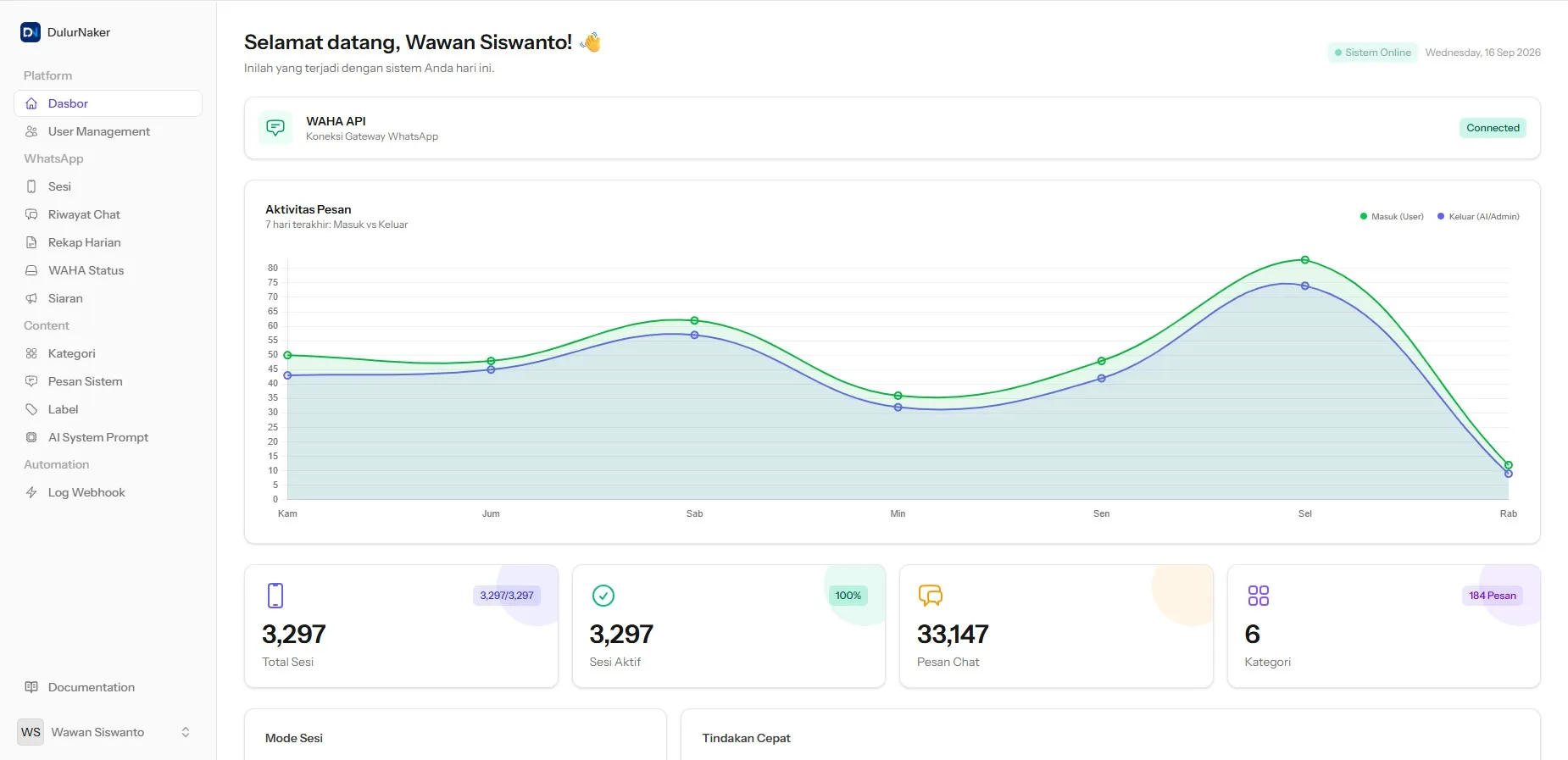Screen dimensions: 1568x760
Task: Click the Log Webhook lightning icon
Action: pos(31,492)
